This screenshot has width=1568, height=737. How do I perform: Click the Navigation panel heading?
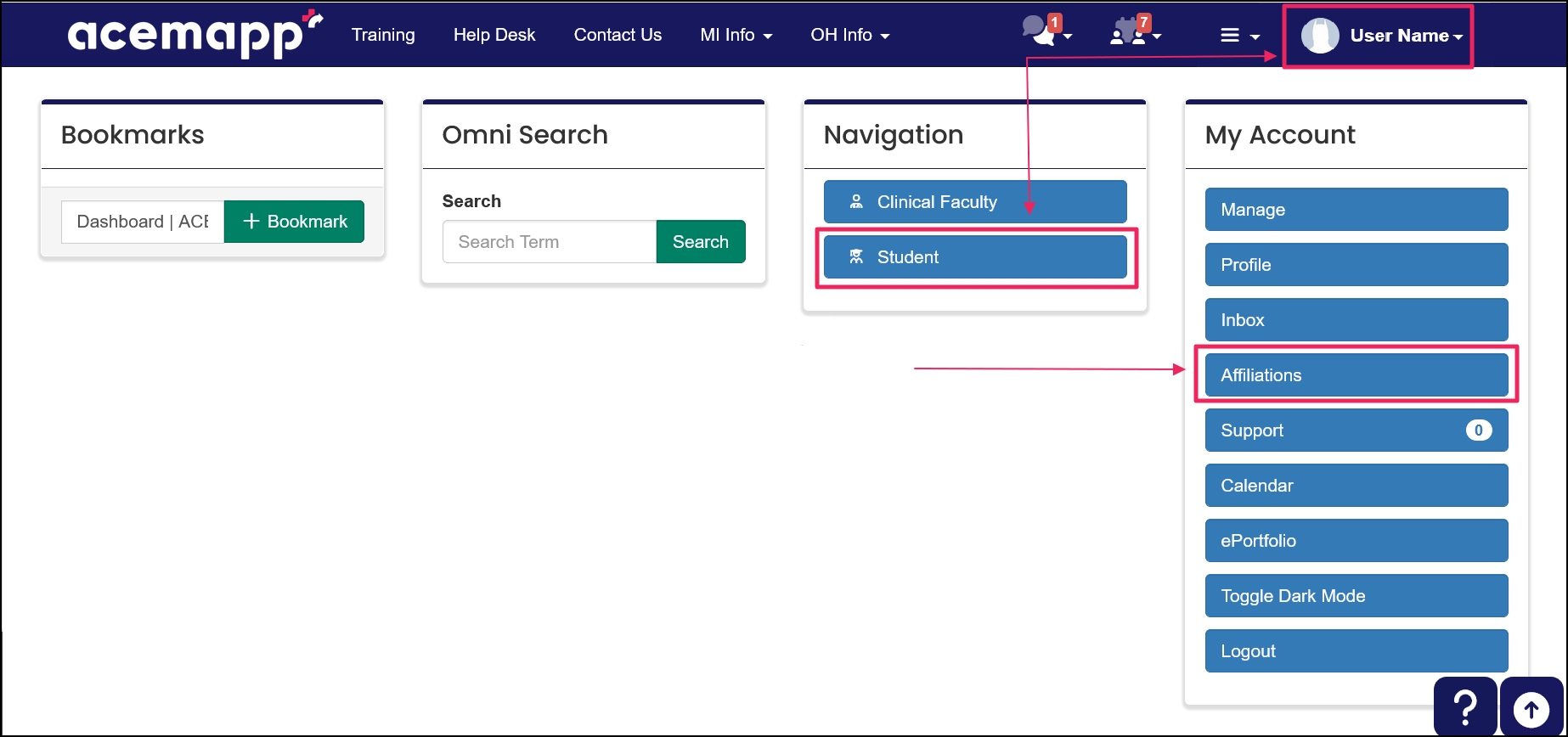tap(894, 135)
